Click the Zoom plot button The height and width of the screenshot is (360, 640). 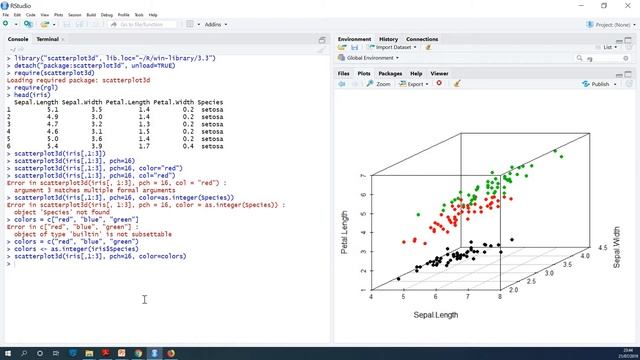pos(378,84)
